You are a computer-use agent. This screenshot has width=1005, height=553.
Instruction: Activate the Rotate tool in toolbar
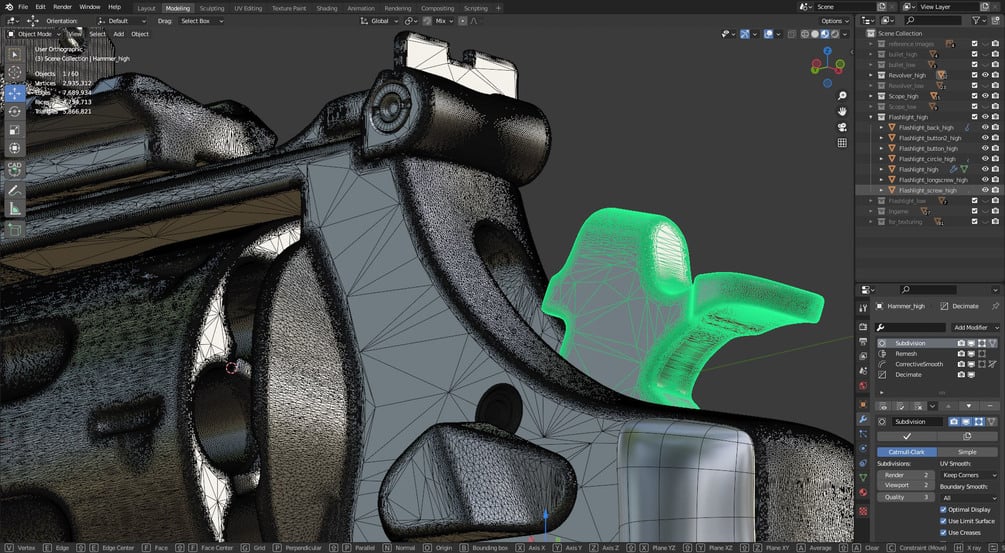pos(14,111)
